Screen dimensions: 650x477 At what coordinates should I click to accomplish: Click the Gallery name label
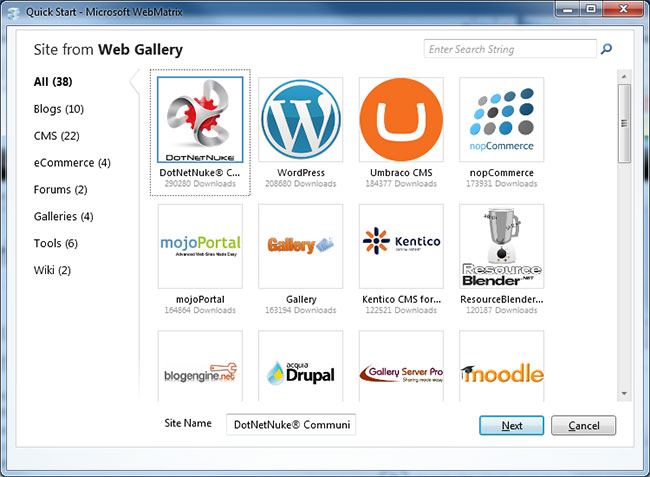tap(301, 299)
